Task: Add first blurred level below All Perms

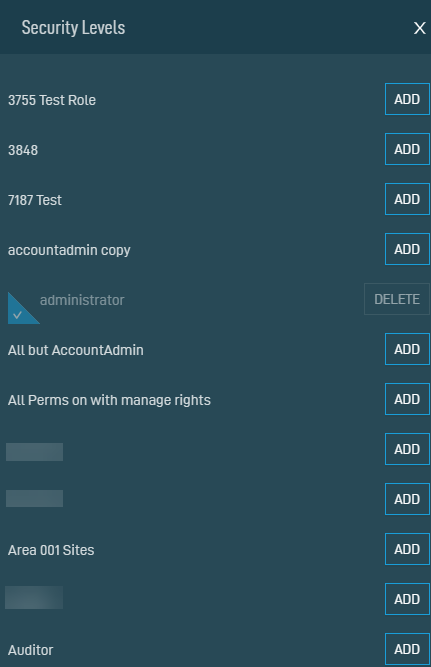Action: point(407,449)
